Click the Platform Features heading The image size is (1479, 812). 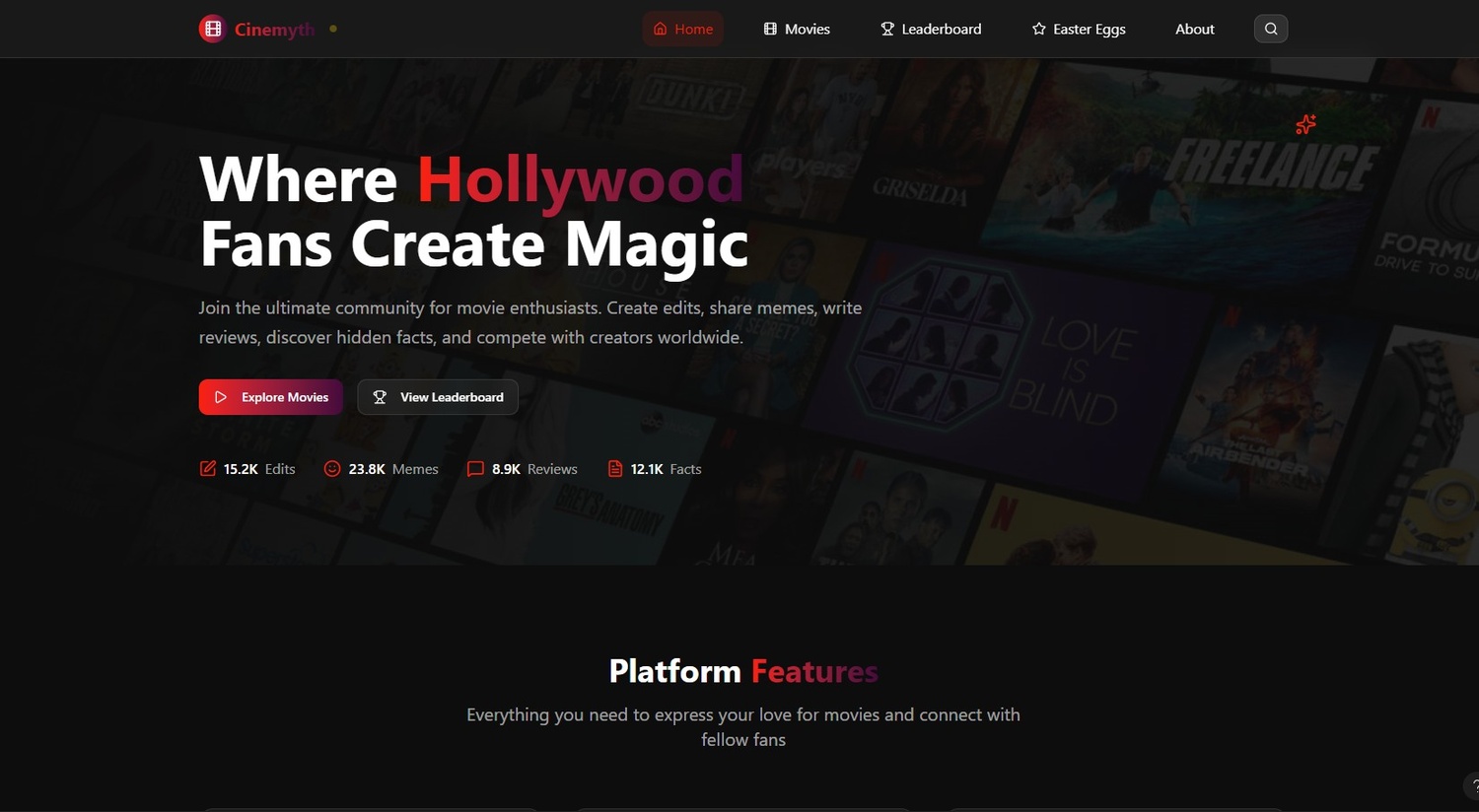(x=743, y=671)
